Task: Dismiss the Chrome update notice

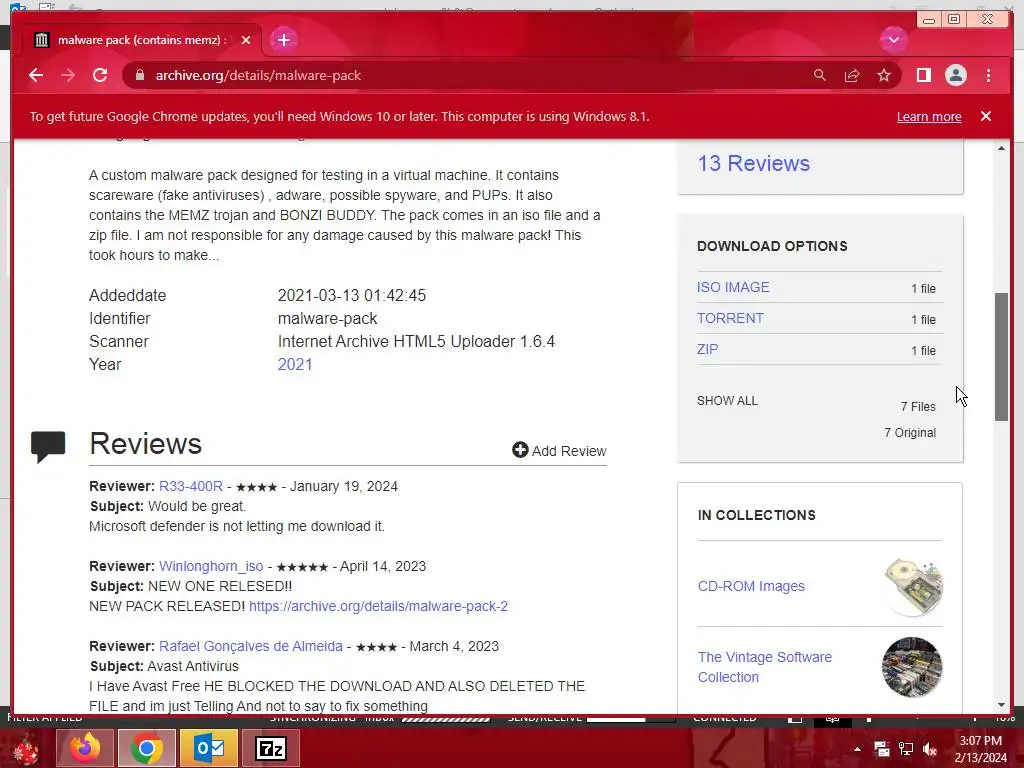Action: [x=985, y=116]
